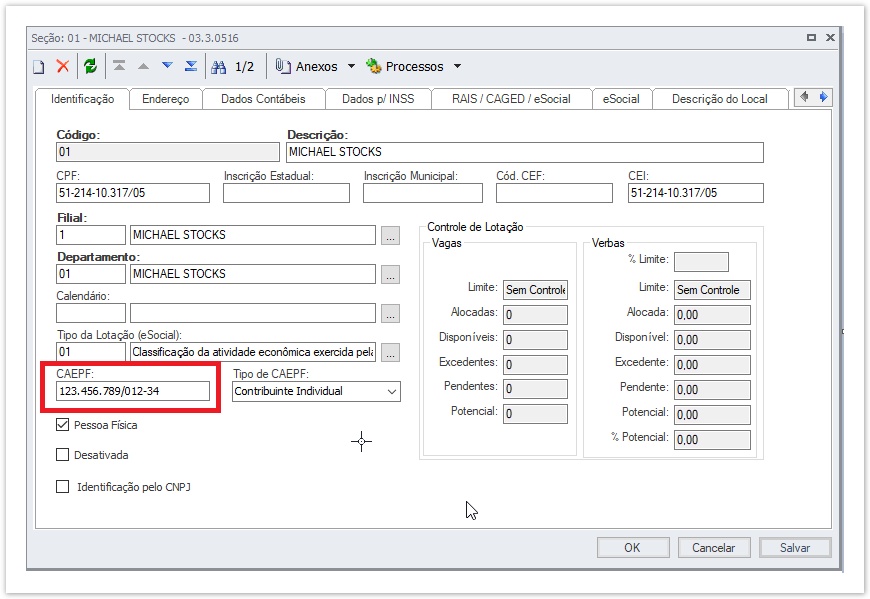Image resolution: width=870 pixels, height=599 pixels.
Task: Click the Calendário code field
Action: pyautogui.click(x=91, y=313)
